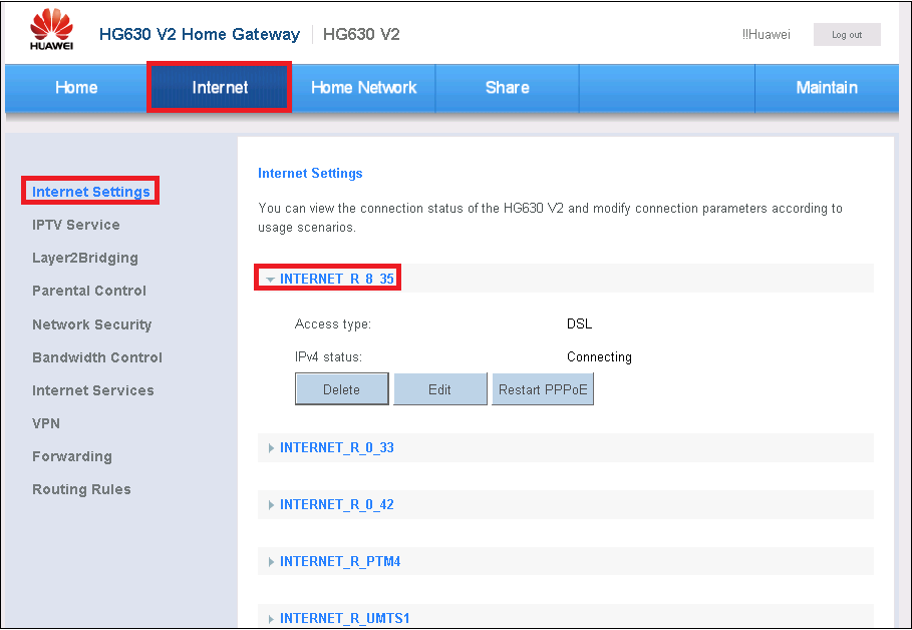Open the Home tab
Viewport: 912px width, 630px height.
[76, 88]
